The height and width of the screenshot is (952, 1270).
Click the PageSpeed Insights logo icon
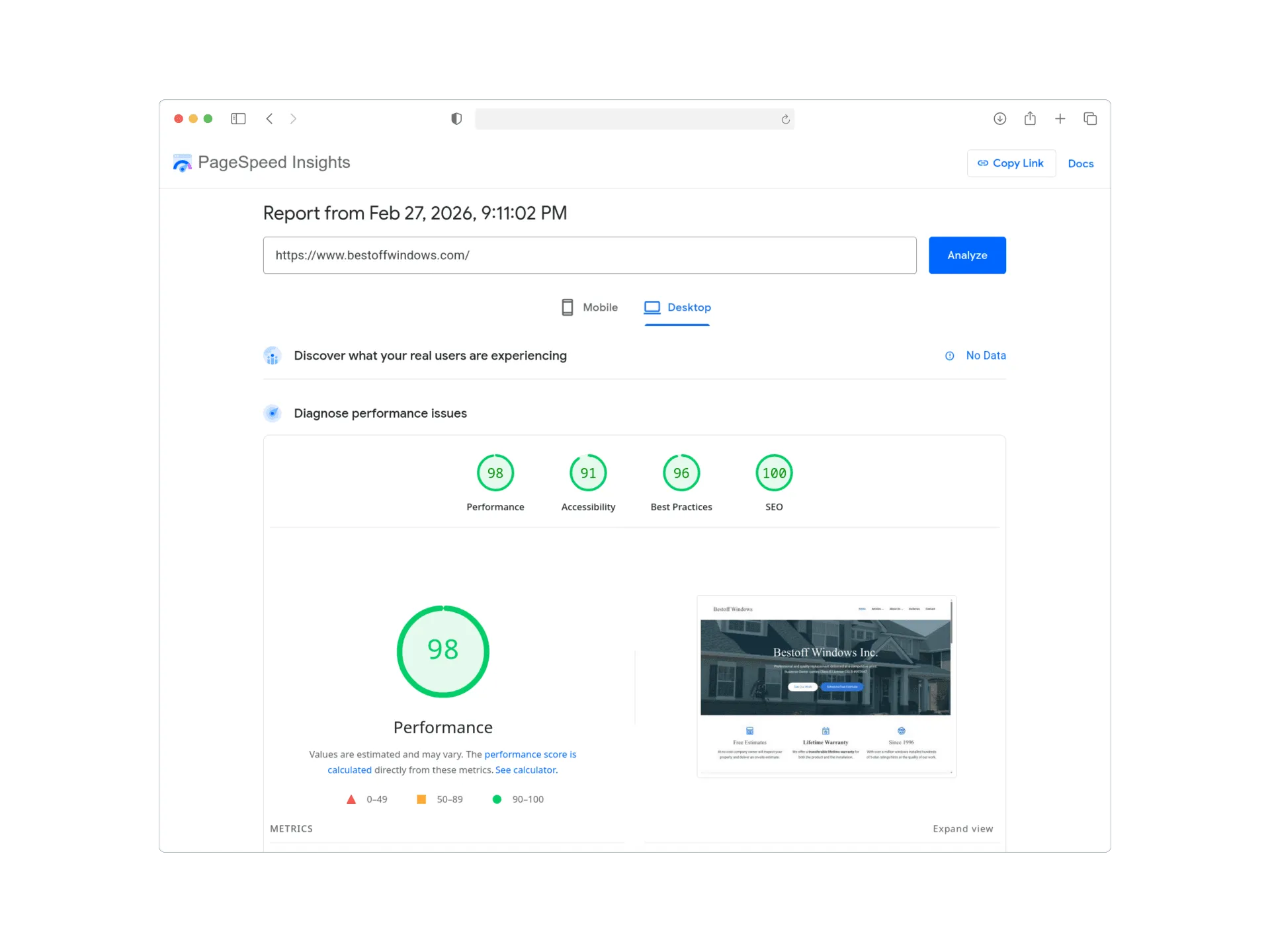click(182, 163)
